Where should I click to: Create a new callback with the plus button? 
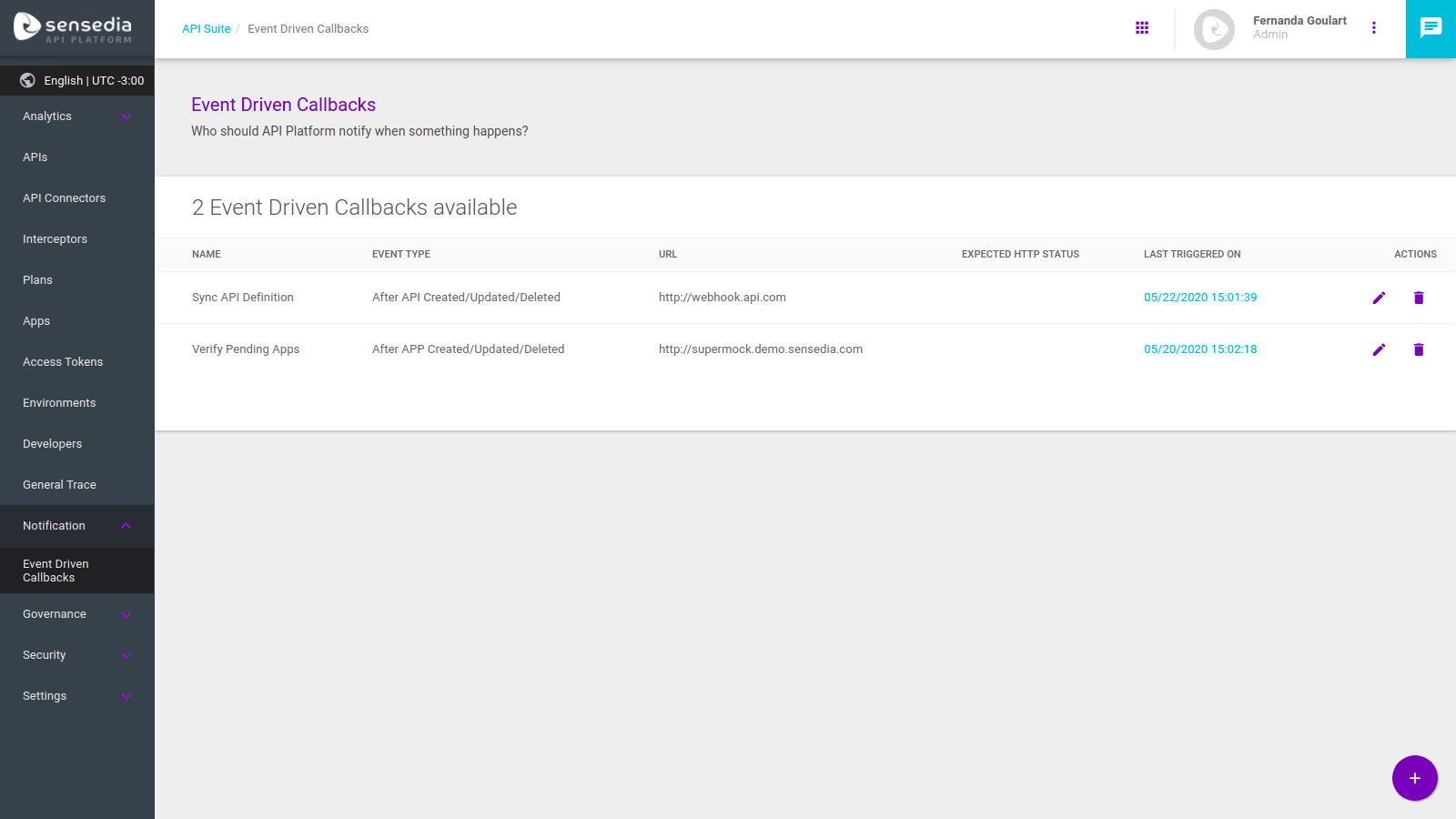pyautogui.click(x=1414, y=778)
